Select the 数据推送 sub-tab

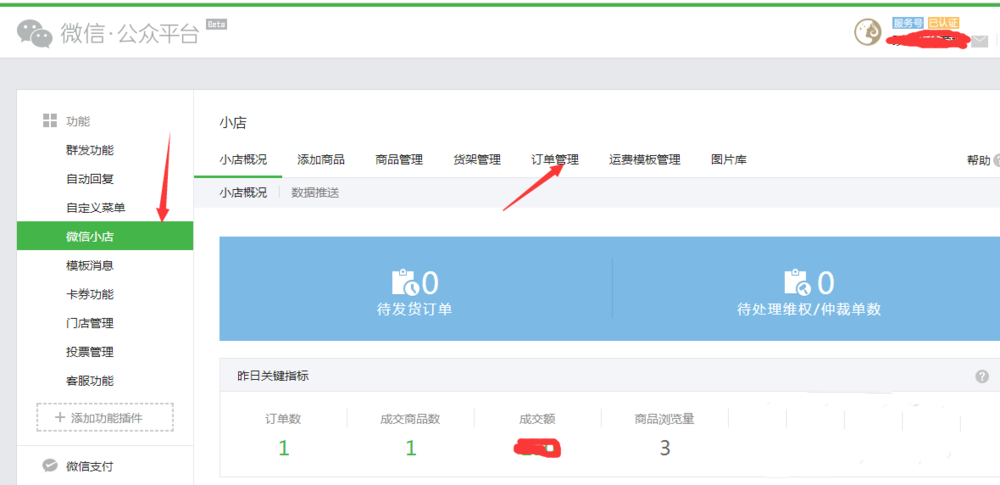(315, 192)
